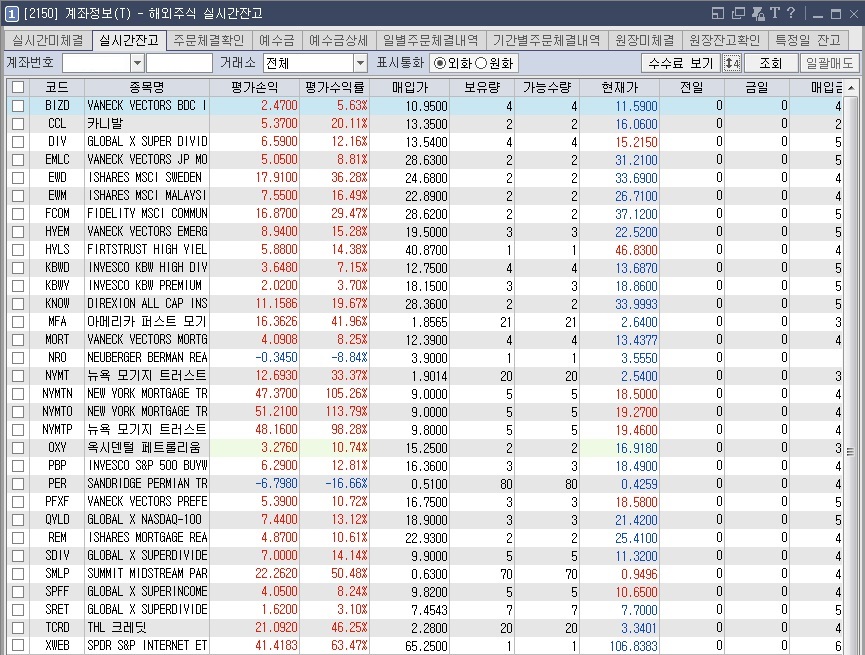The height and width of the screenshot is (655, 865).
Task: Click the T font size icon
Action: [x=775, y=13]
